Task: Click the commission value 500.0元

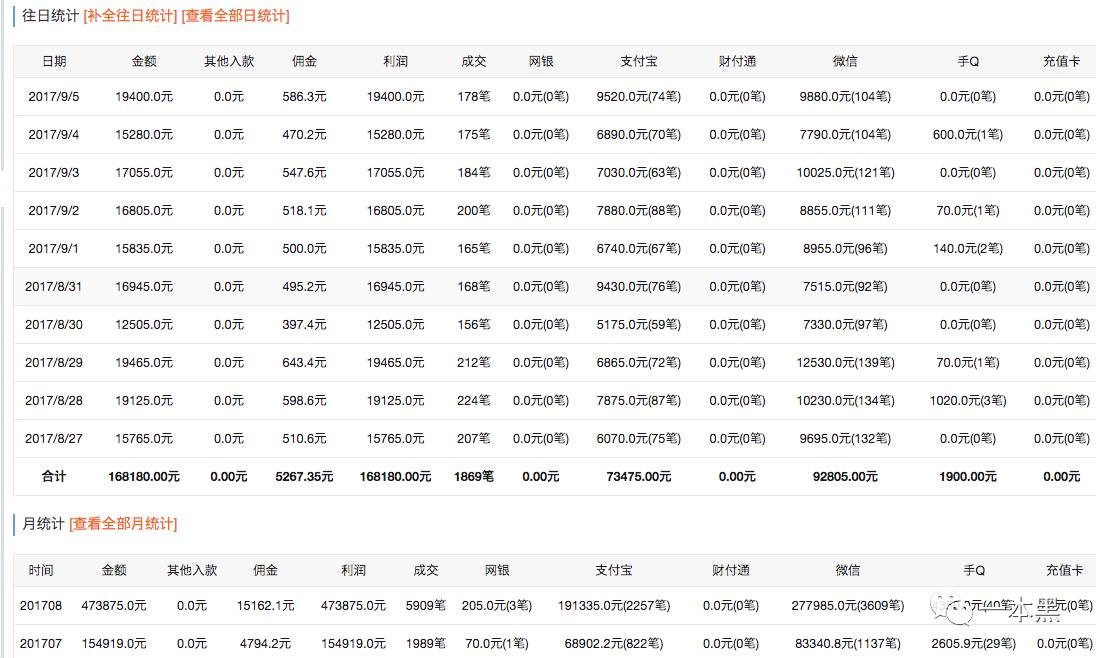Action: tap(304, 248)
